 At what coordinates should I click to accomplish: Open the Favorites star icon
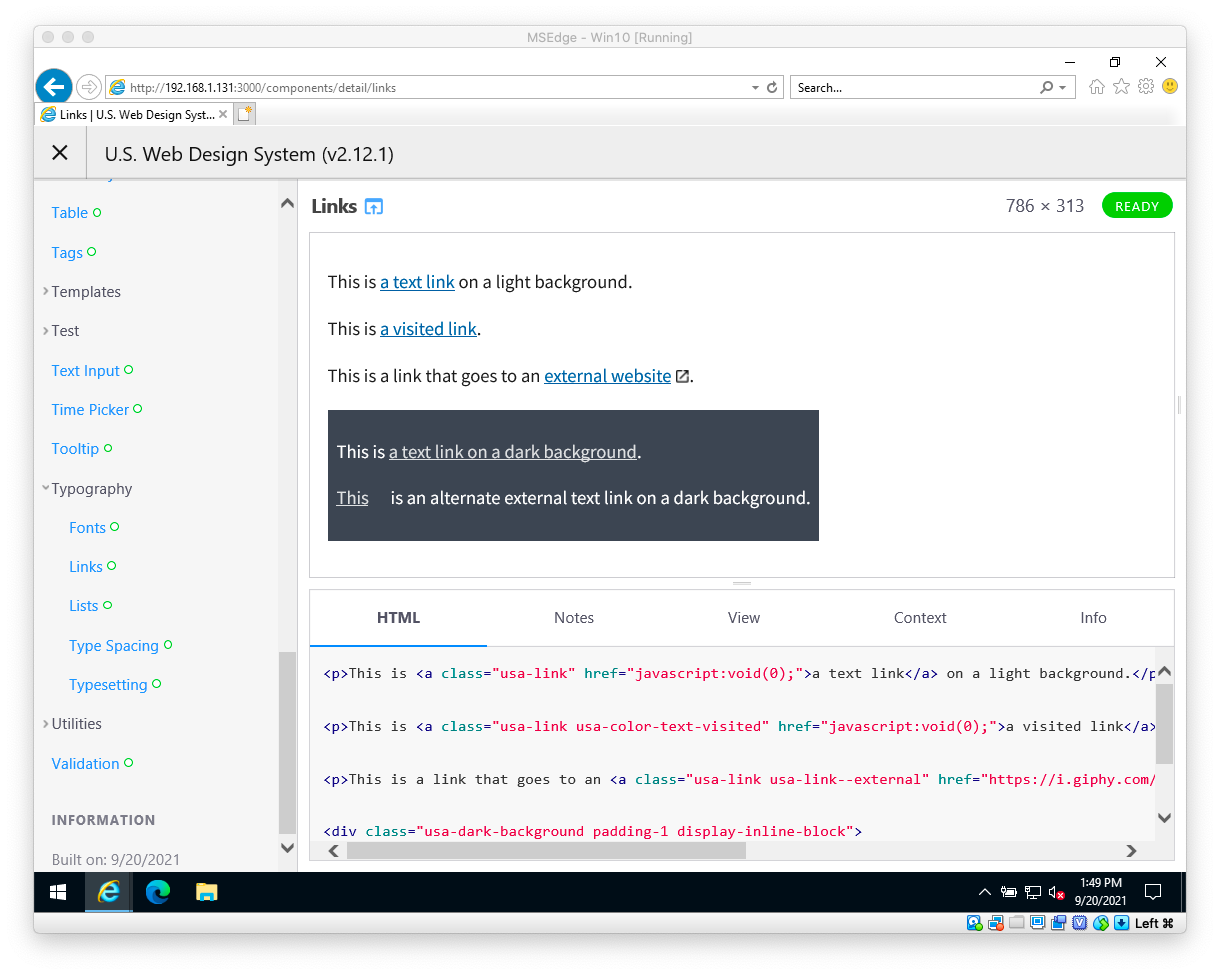(x=1121, y=87)
